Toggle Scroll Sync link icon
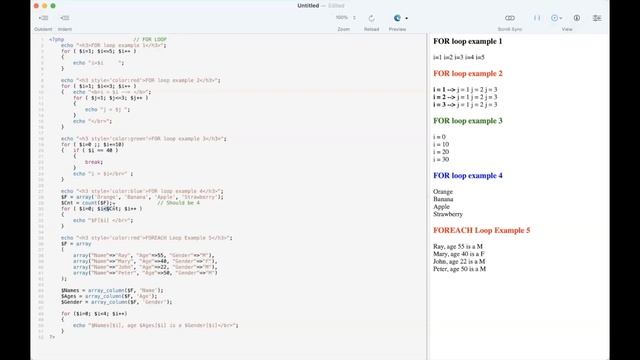This screenshot has height=360, width=640. [510, 18]
